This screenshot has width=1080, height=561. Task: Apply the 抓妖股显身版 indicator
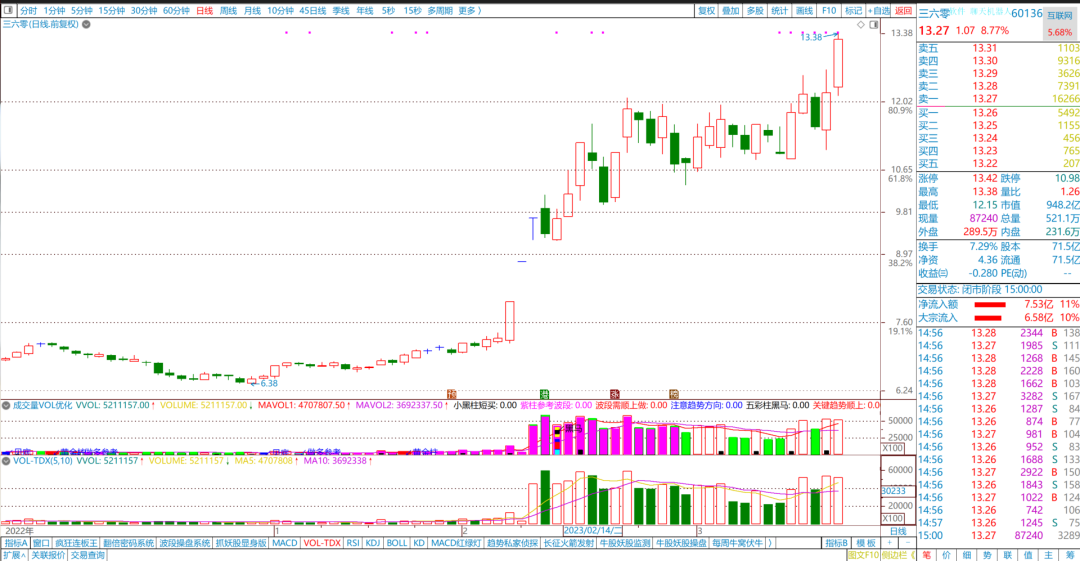click(x=240, y=543)
